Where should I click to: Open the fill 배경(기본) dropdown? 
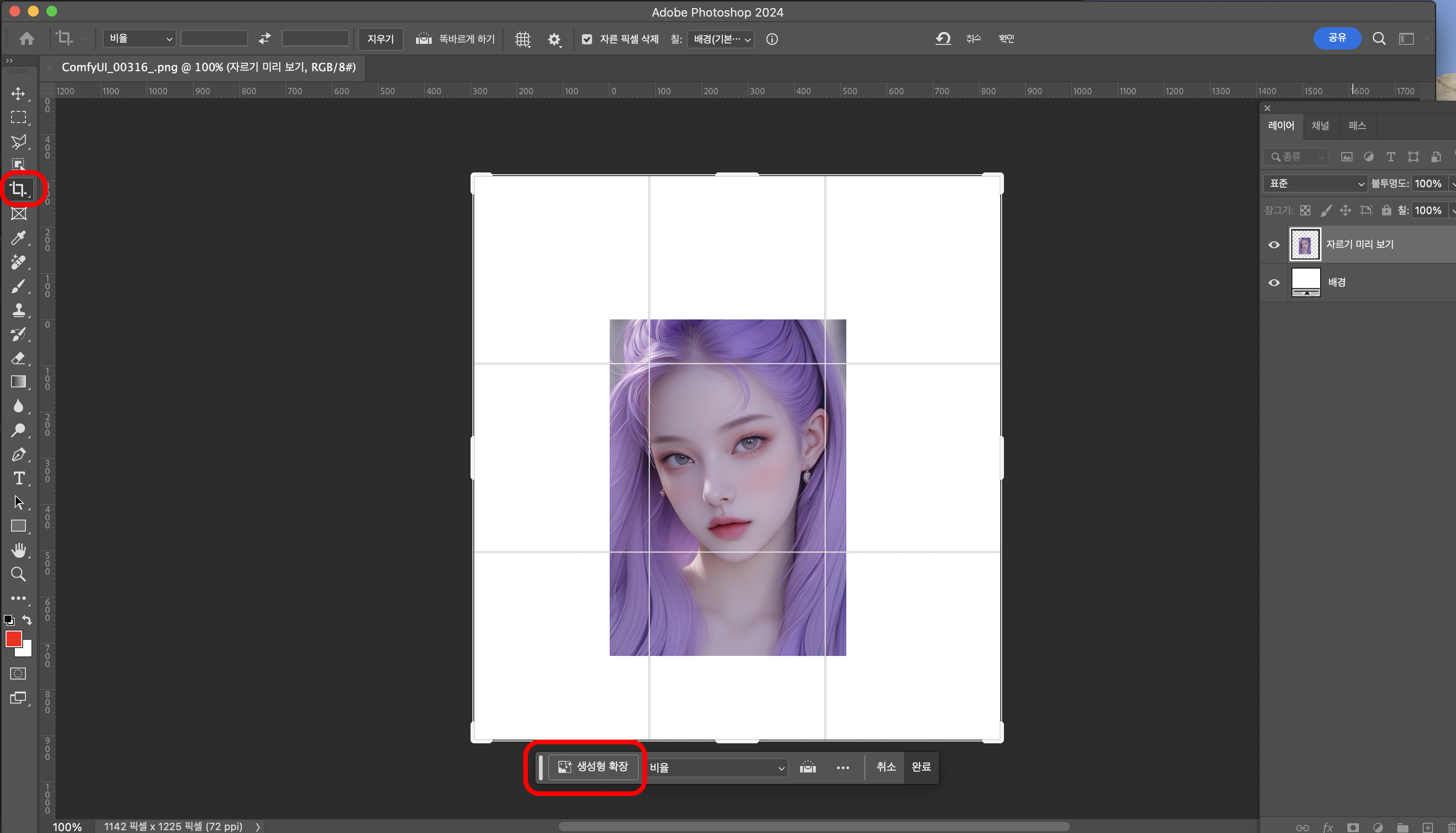[721, 39]
